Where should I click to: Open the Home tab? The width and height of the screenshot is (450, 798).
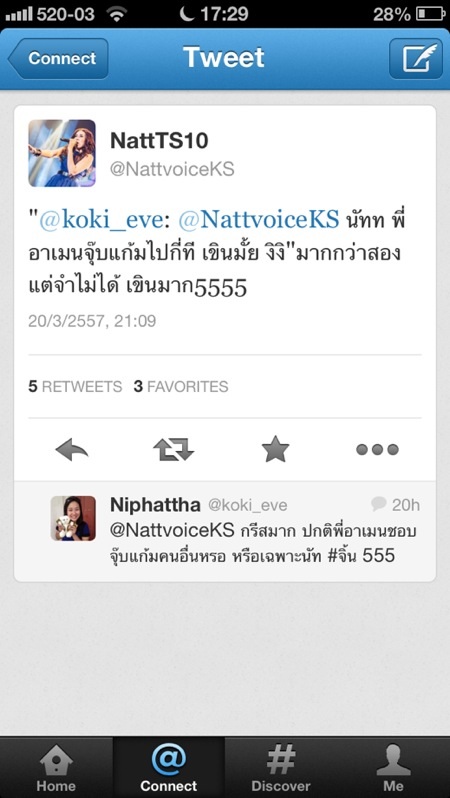coord(56,767)
